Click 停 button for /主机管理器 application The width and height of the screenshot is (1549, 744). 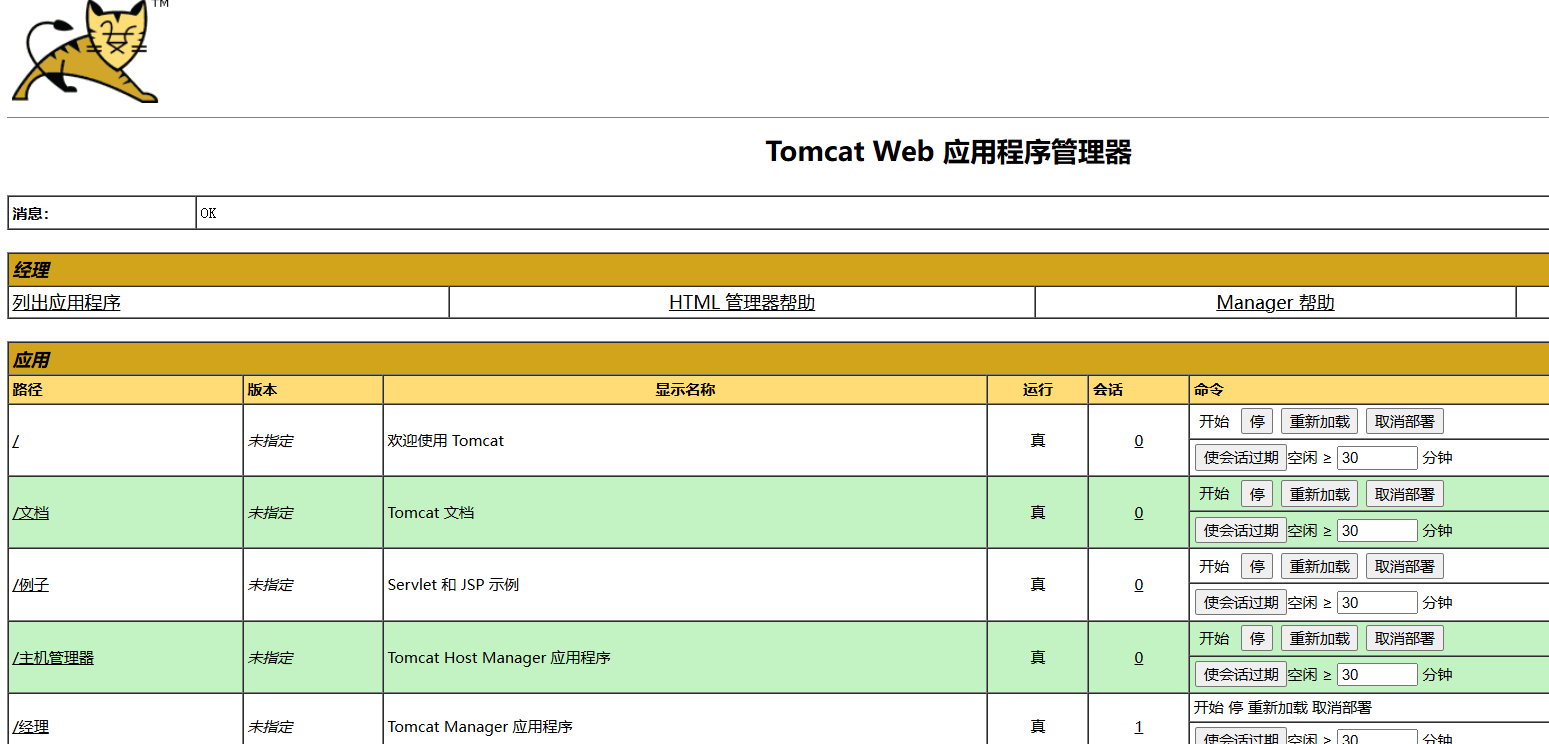tap(1257, 638)
